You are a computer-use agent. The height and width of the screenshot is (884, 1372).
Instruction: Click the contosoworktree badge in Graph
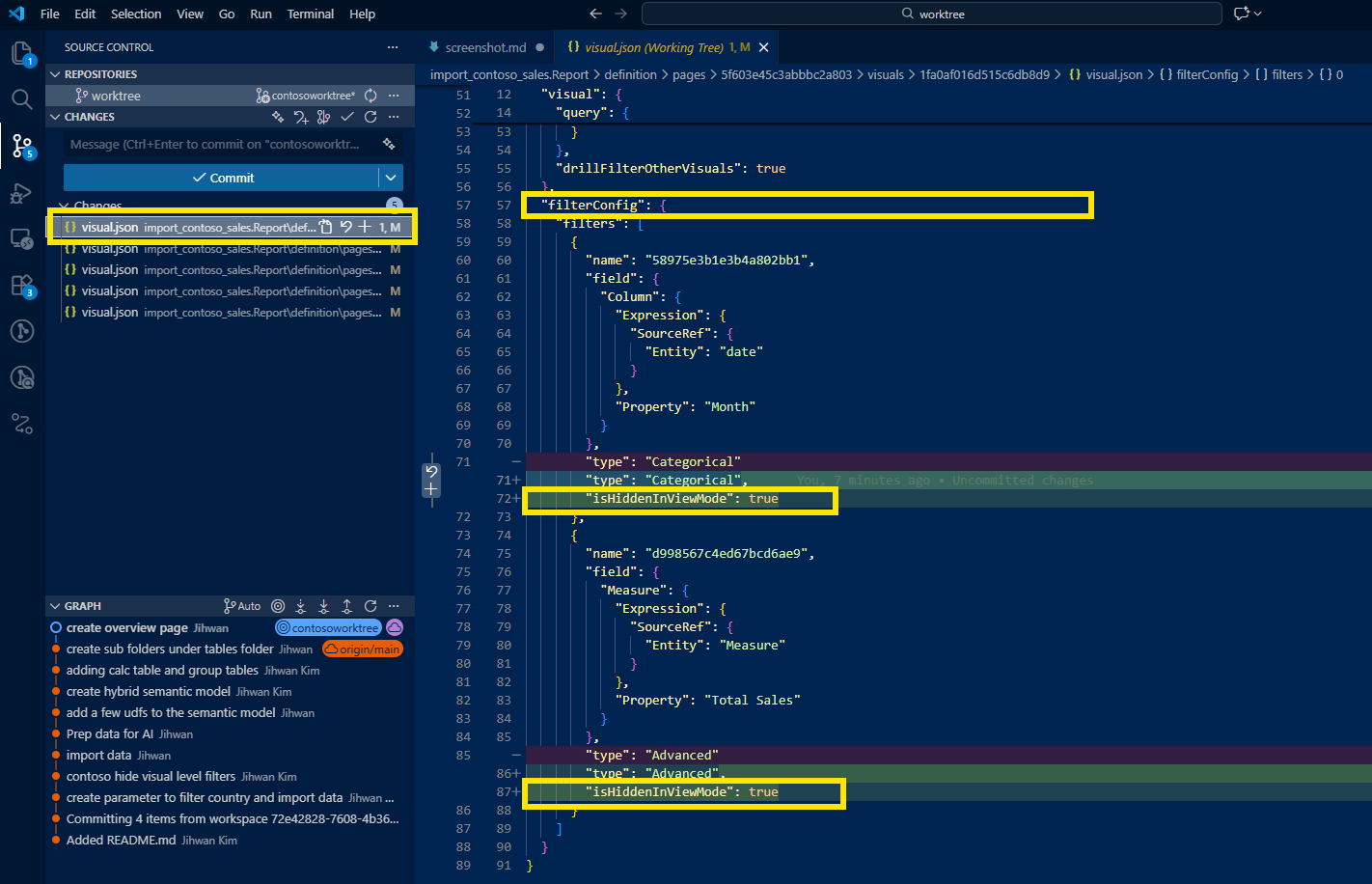coord(328,627)
